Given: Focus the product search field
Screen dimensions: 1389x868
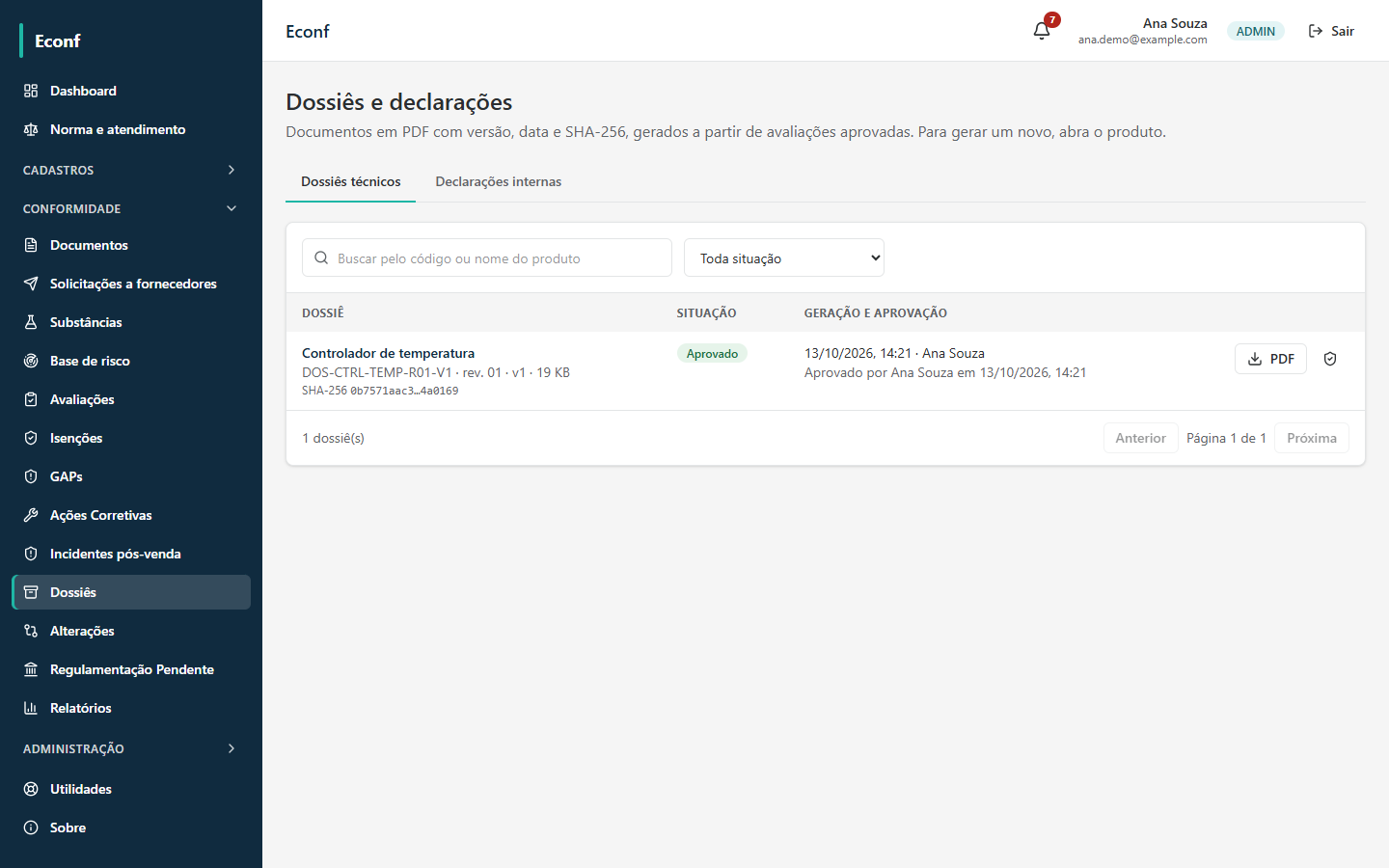Looking at the screenshot, I should pos(487,258).
